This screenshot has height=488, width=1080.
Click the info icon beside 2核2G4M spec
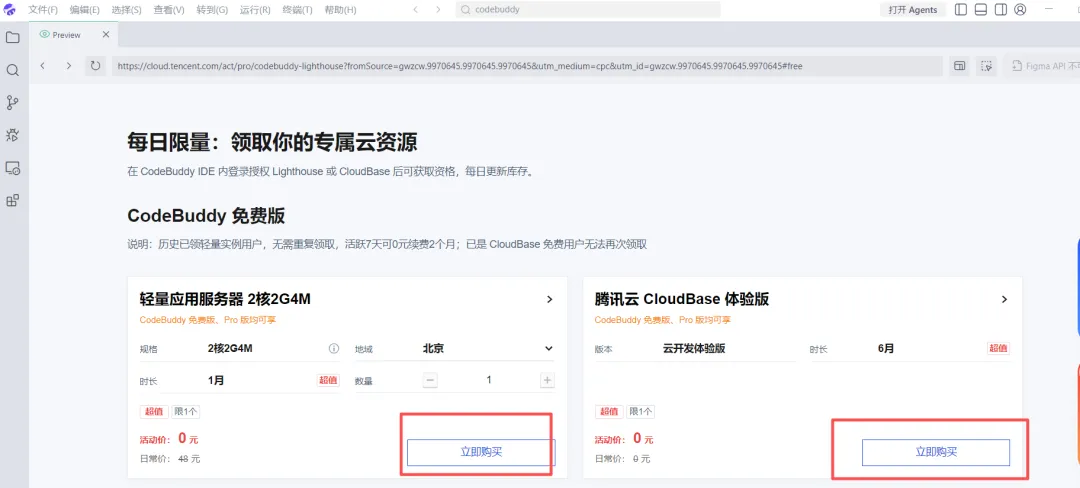(x=334, y=348)
